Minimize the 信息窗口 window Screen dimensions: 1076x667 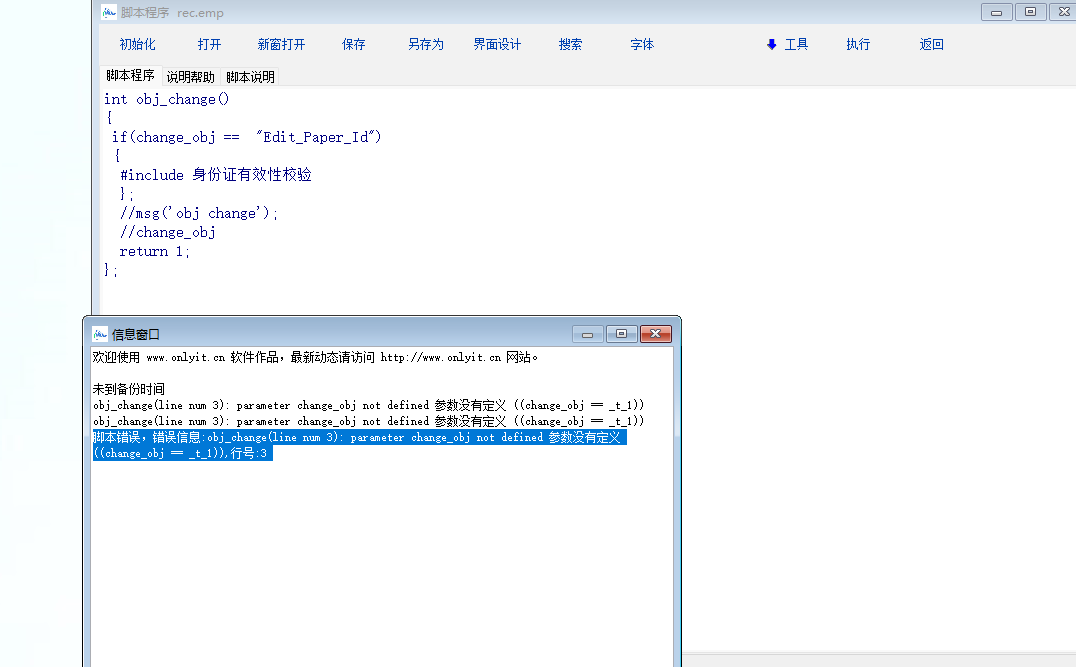tap(587, 334)
